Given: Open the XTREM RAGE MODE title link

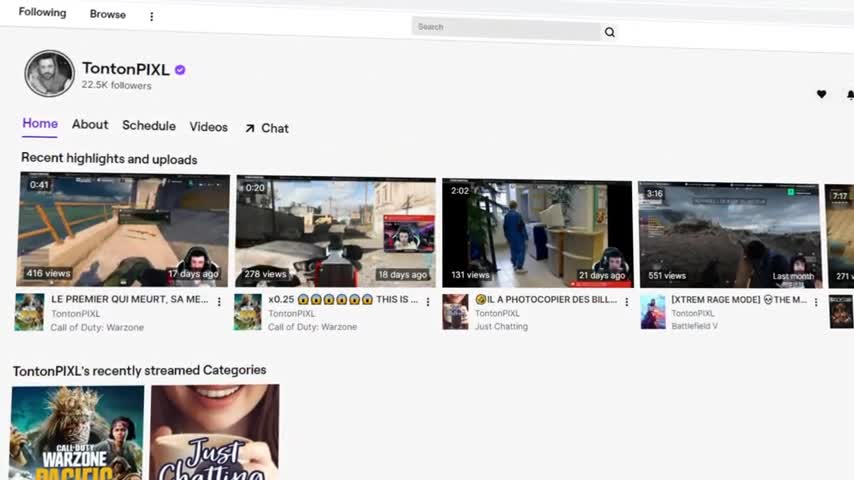Looking at the screenshot, I should point(739,300).
